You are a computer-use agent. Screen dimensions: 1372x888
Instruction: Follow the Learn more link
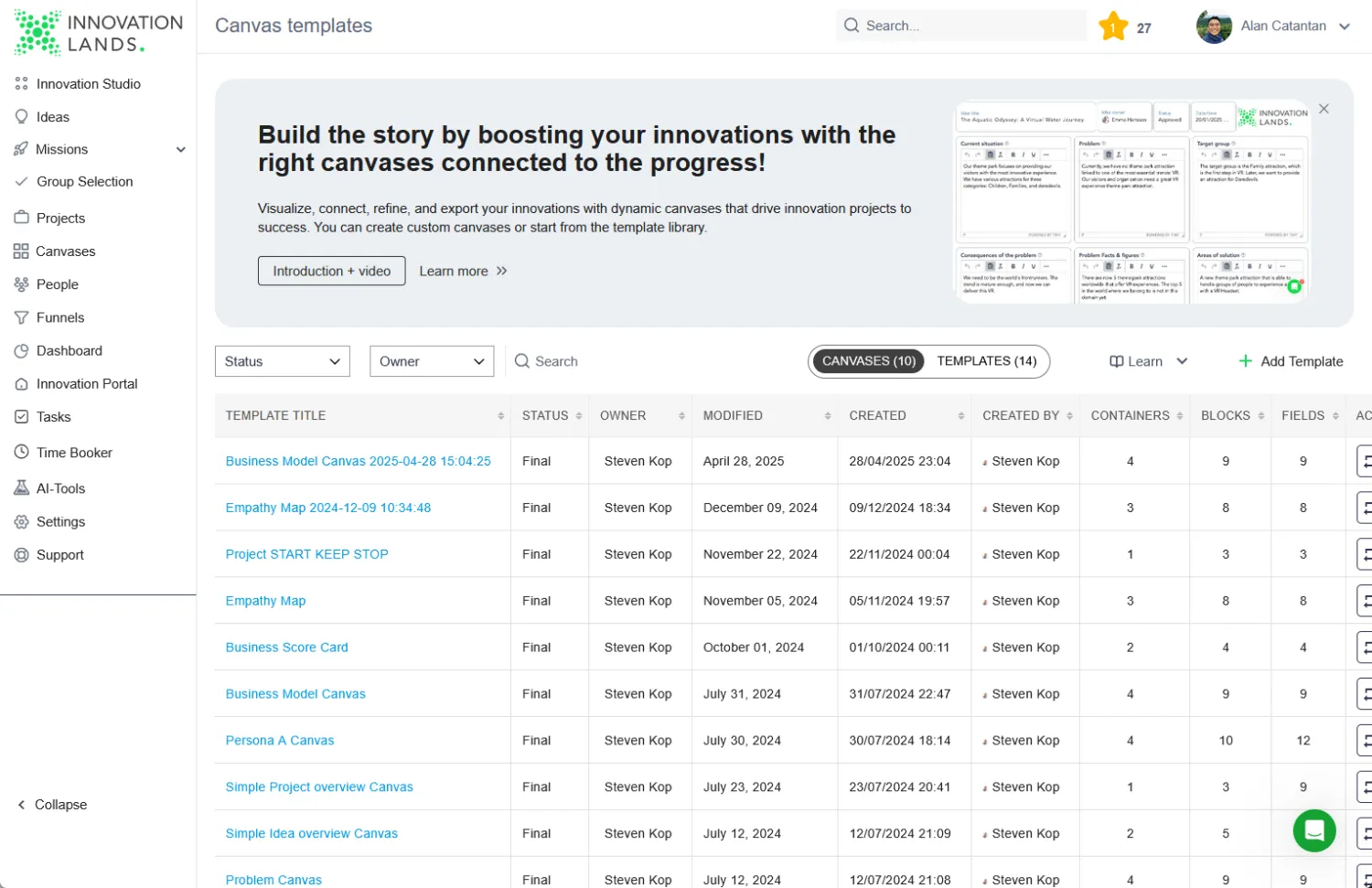tap(463, 272)
